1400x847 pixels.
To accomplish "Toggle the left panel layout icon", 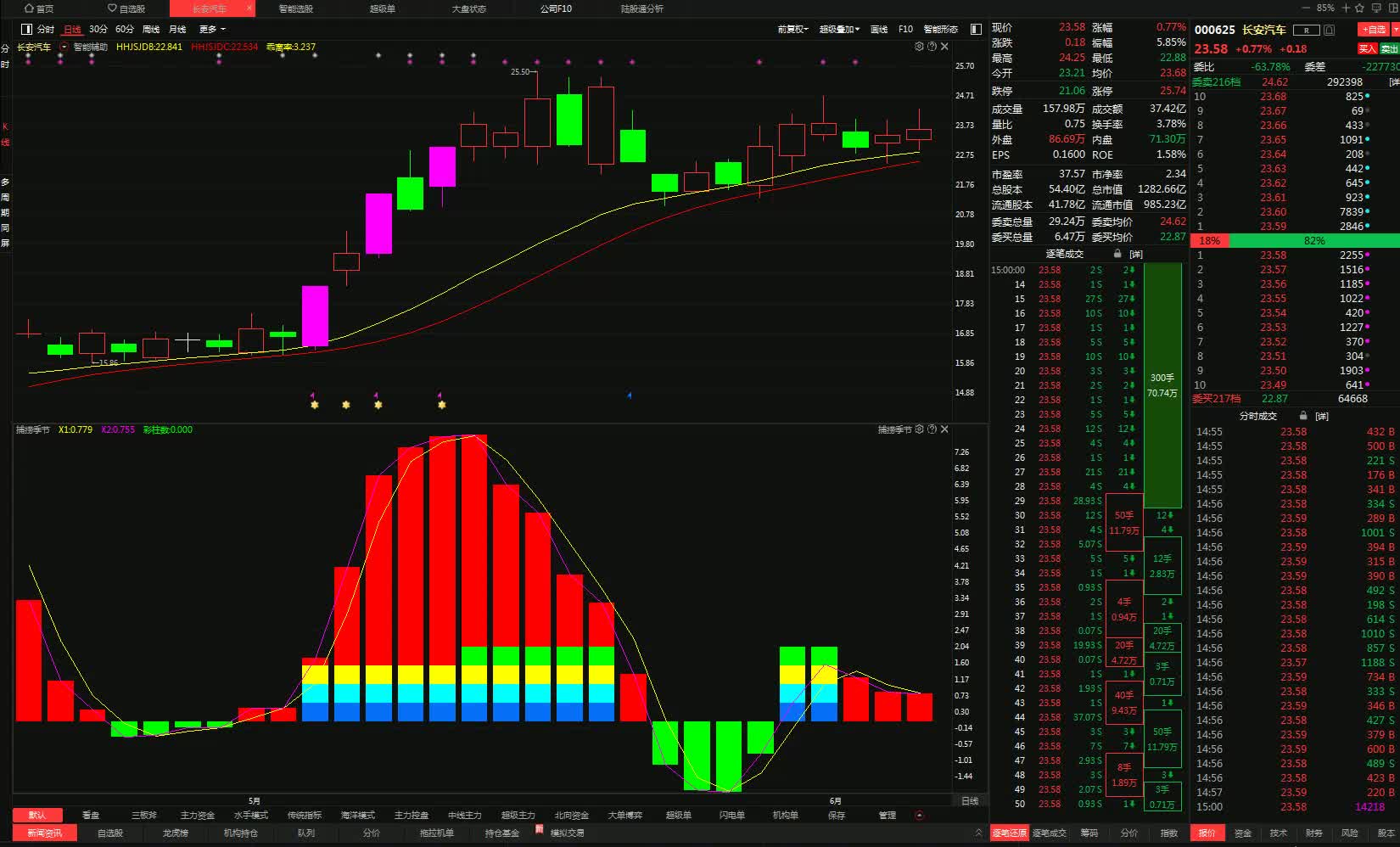I will click(26, 29).
